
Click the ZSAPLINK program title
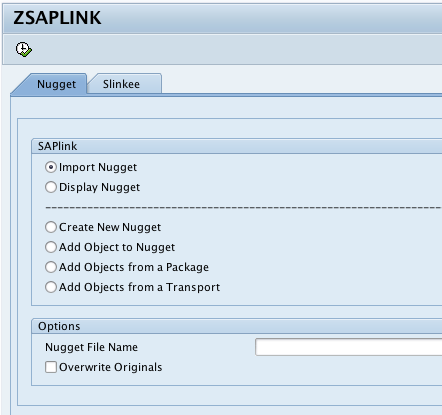pyautogui.click(x=57, y=18)
